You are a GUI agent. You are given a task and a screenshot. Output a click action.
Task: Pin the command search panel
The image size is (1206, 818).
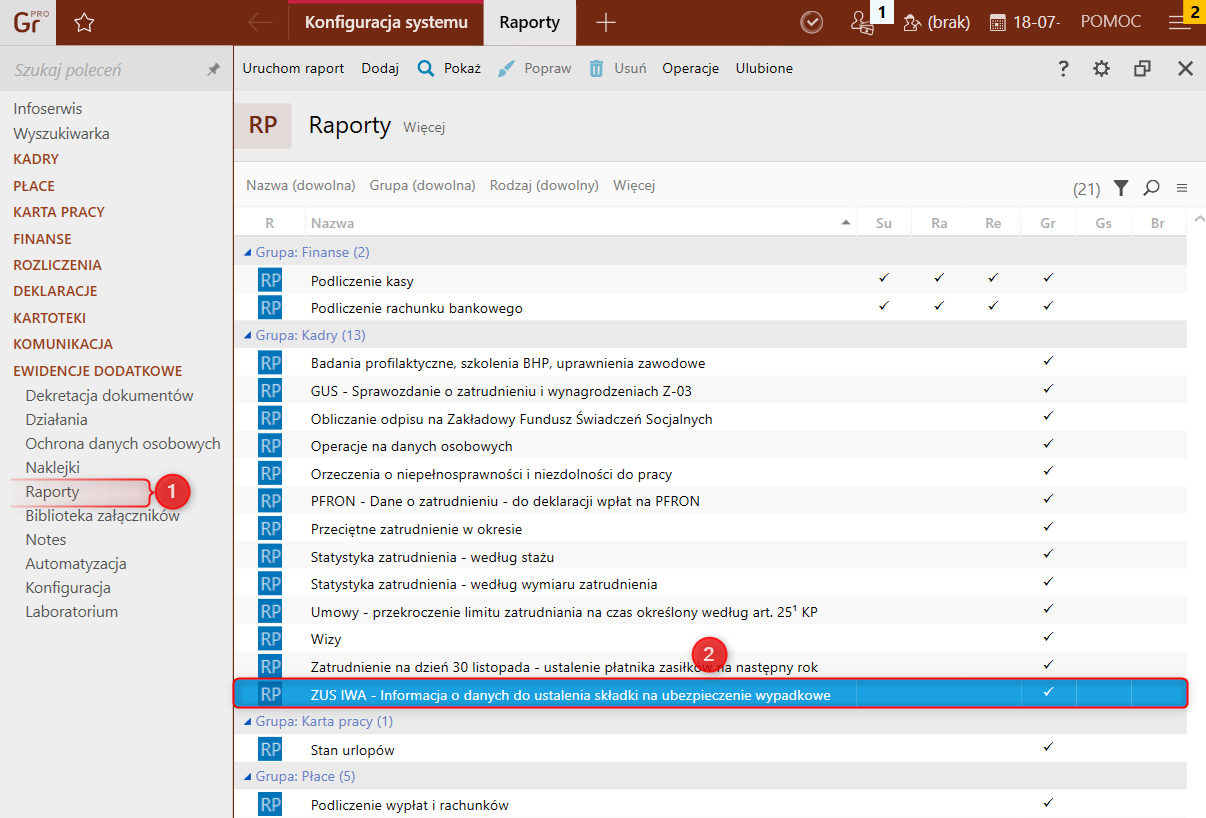(213, 70)
